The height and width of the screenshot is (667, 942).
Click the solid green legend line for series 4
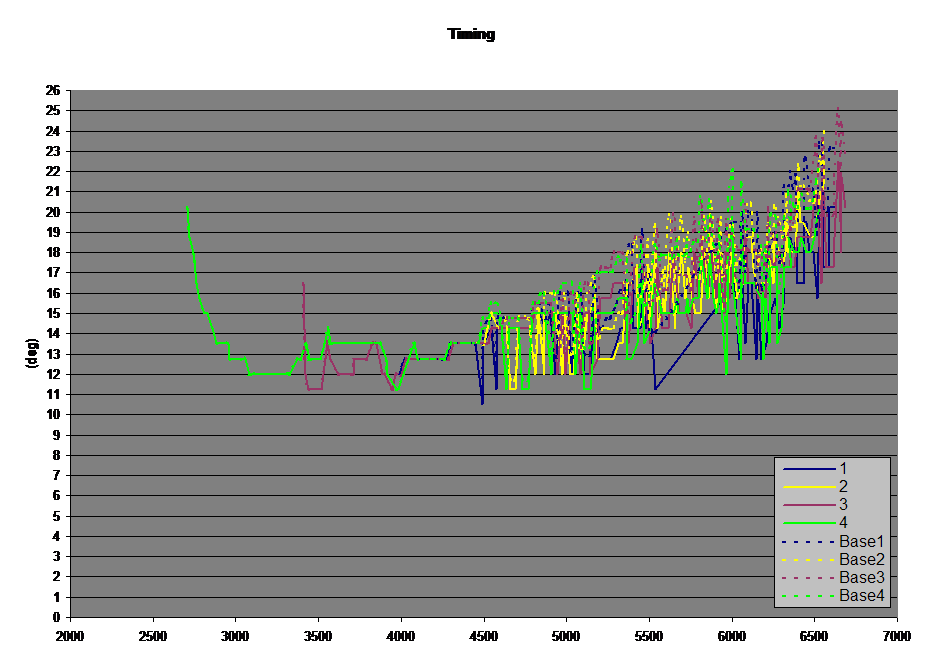pyautogui.click(x=809, y=523)
